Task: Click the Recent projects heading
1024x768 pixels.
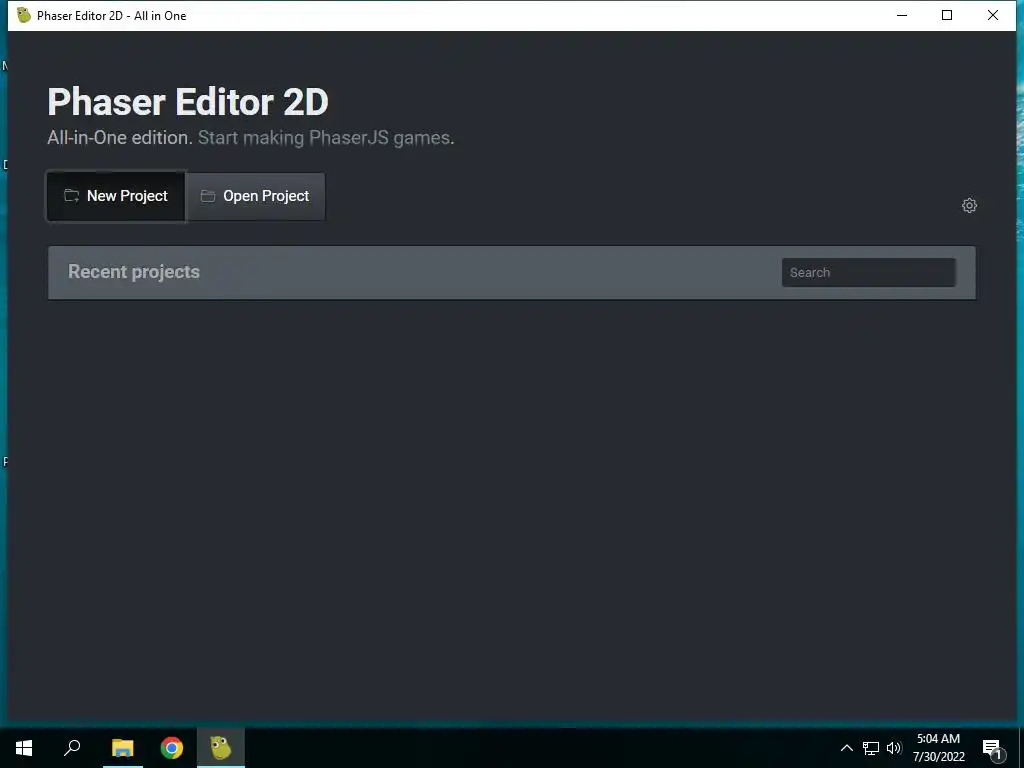Action: coord(134,272)
